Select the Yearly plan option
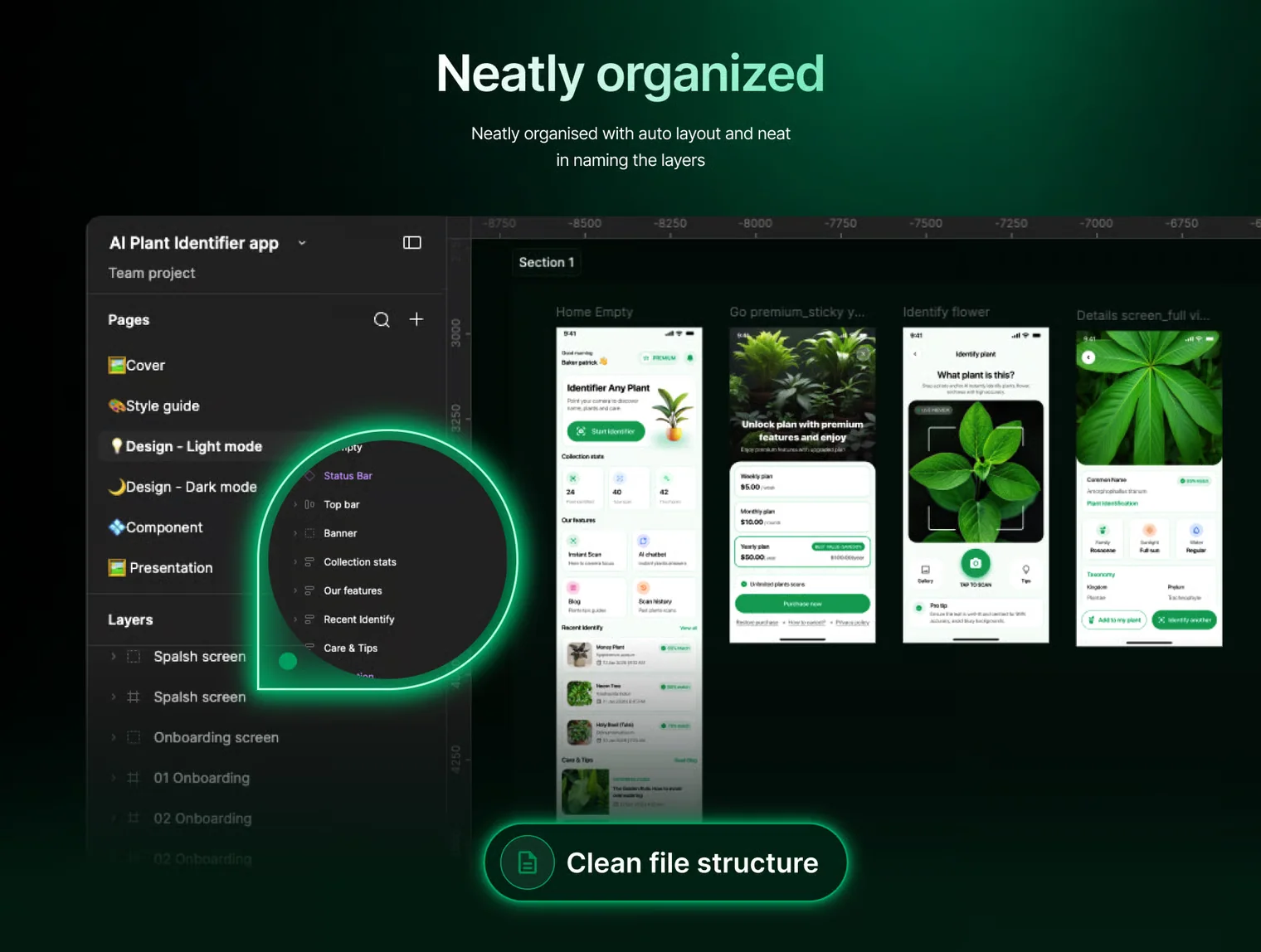 [x=802, y=552]
